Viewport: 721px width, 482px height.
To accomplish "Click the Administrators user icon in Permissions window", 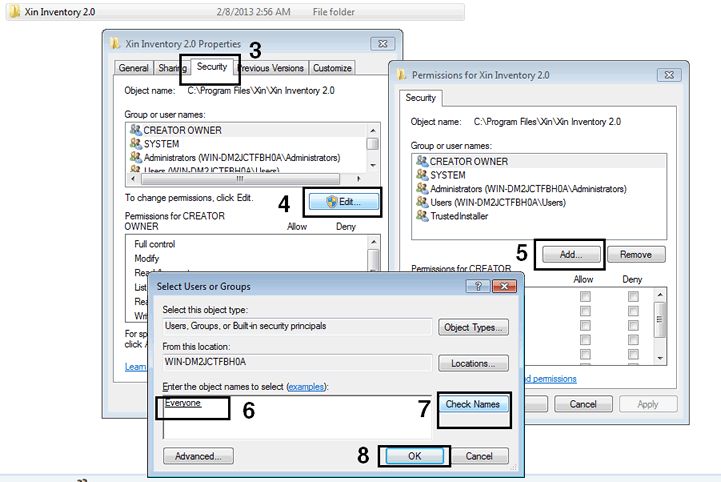I will click(422, 189).
